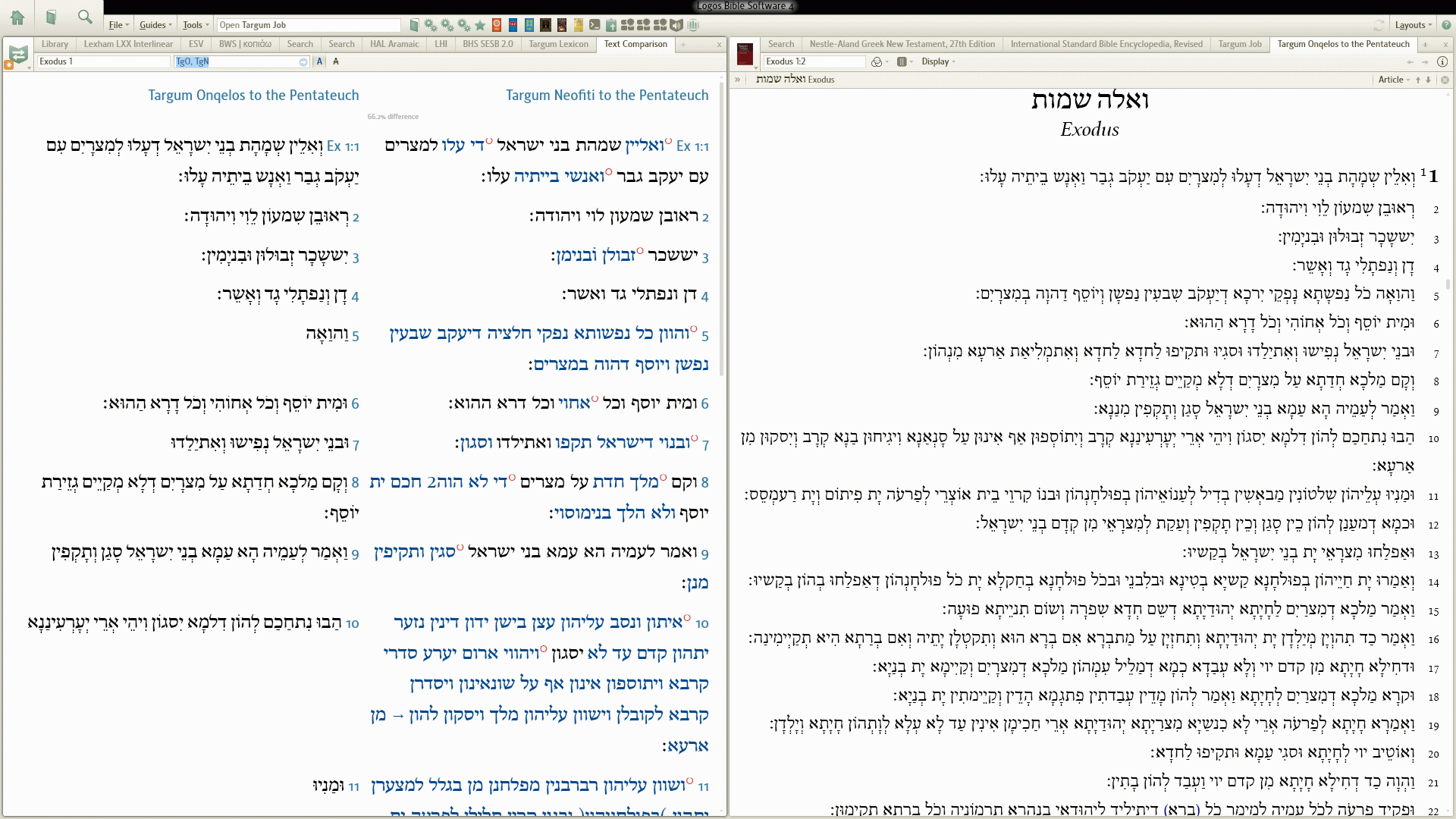Toggle the multi-column view icon
Screen dimensions: 1456x819
[902, 61]
